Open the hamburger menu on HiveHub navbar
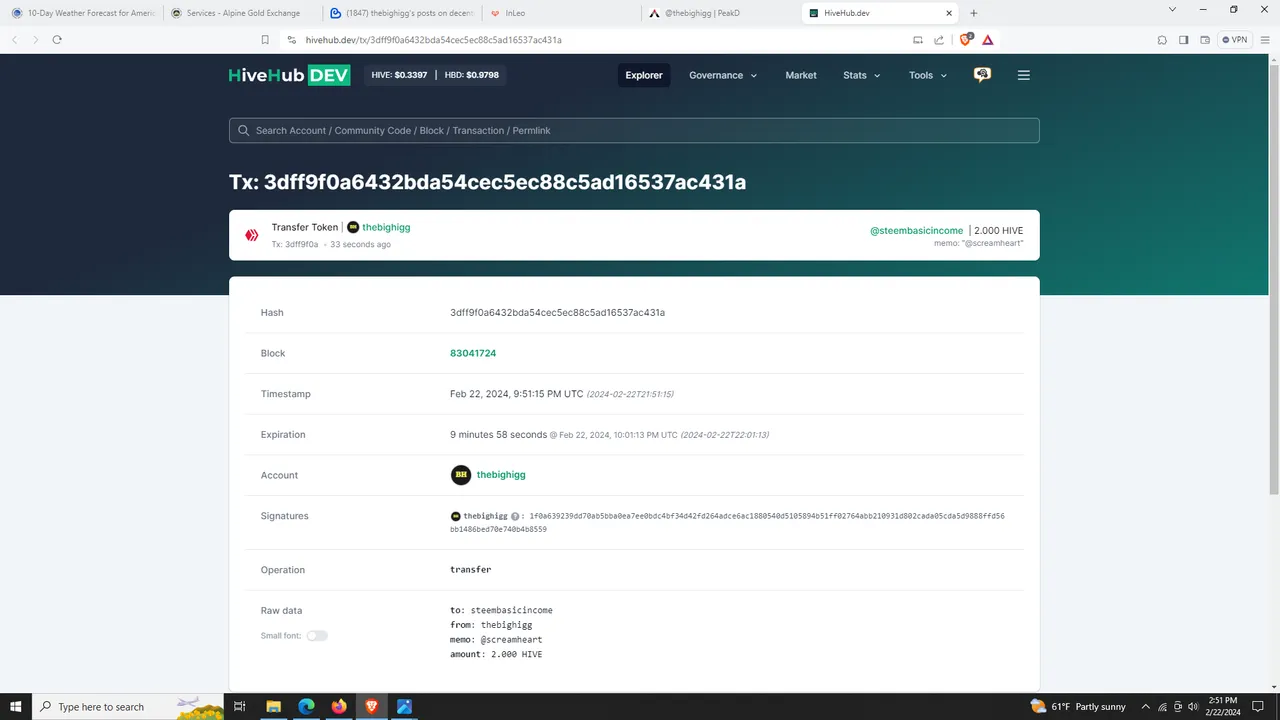This screenshot has height=720, width=1280. pos(1023,75)
